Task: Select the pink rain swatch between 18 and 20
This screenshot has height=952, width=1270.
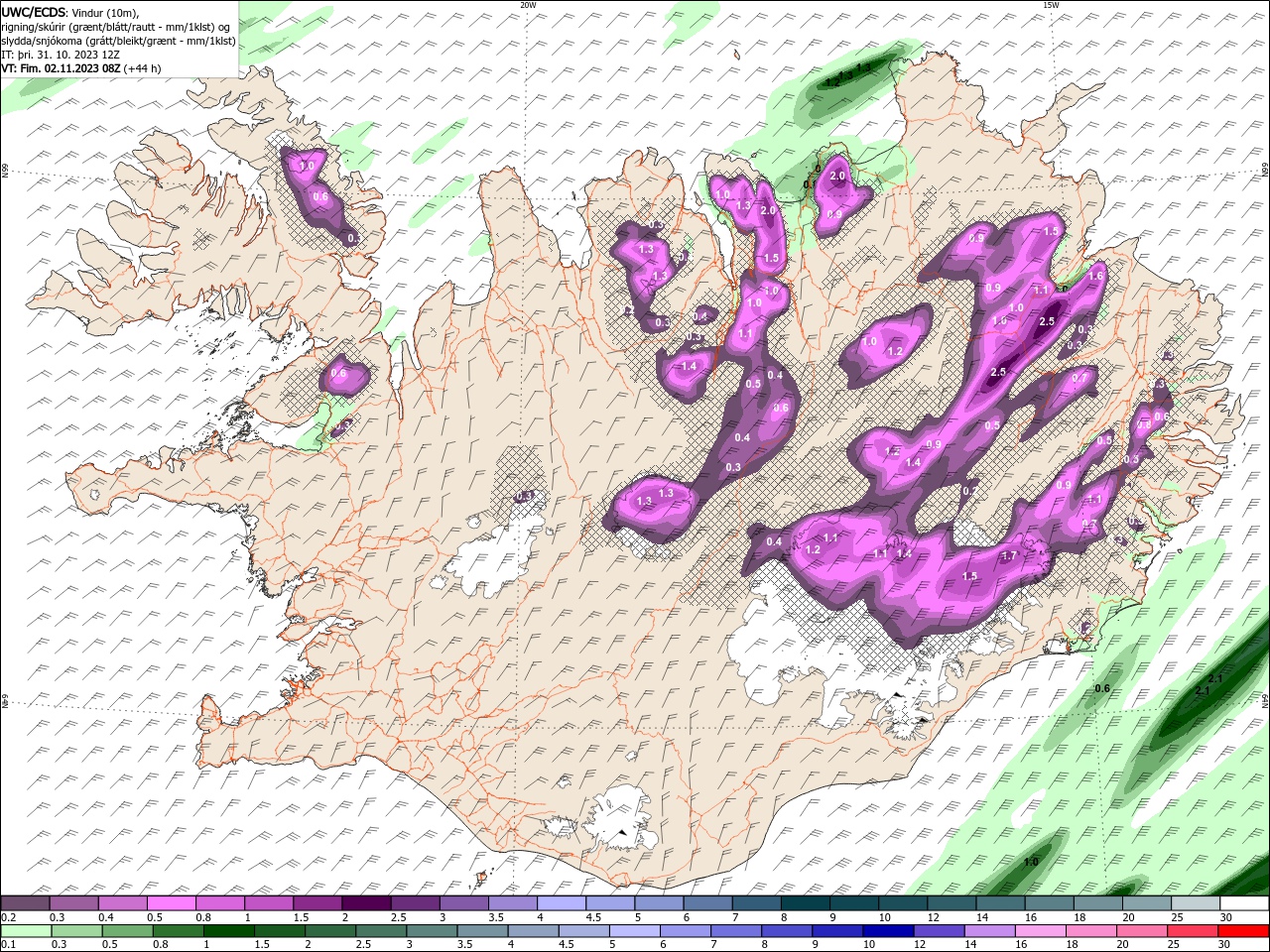Action: tap(1090, 931)
